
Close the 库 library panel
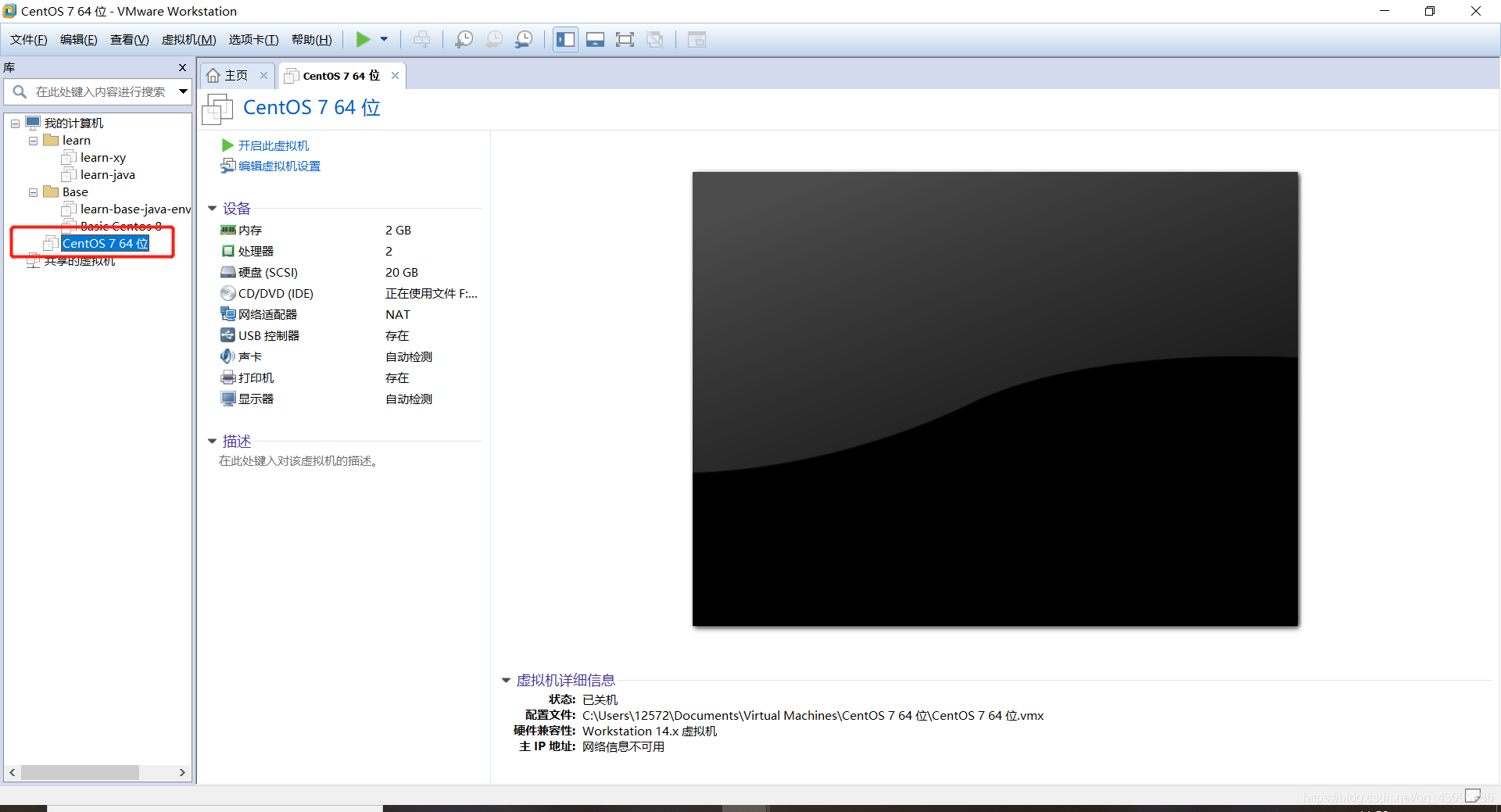[183, 68]
